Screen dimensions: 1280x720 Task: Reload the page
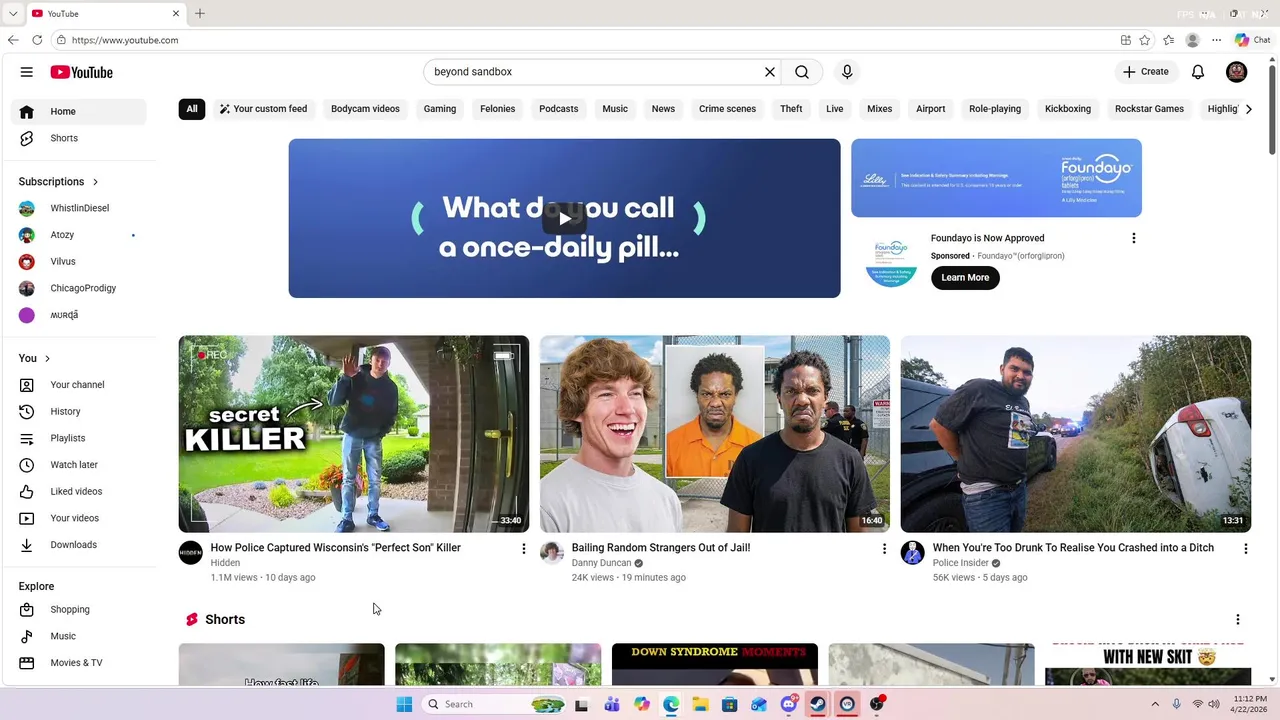tap(37, 40)
